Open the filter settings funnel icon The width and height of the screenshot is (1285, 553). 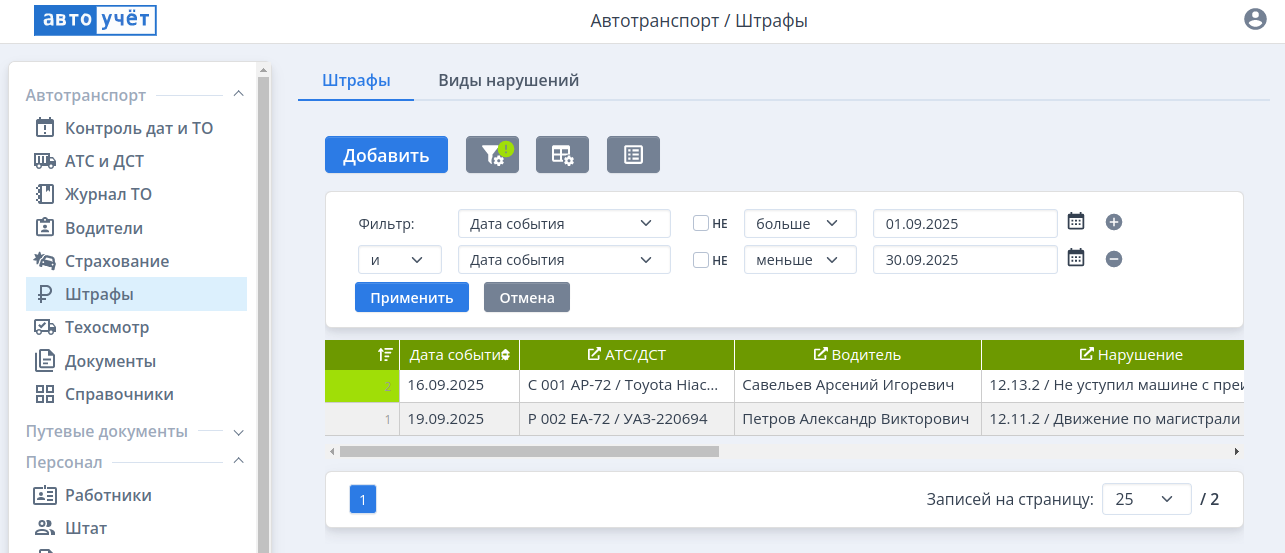(492, 155)
